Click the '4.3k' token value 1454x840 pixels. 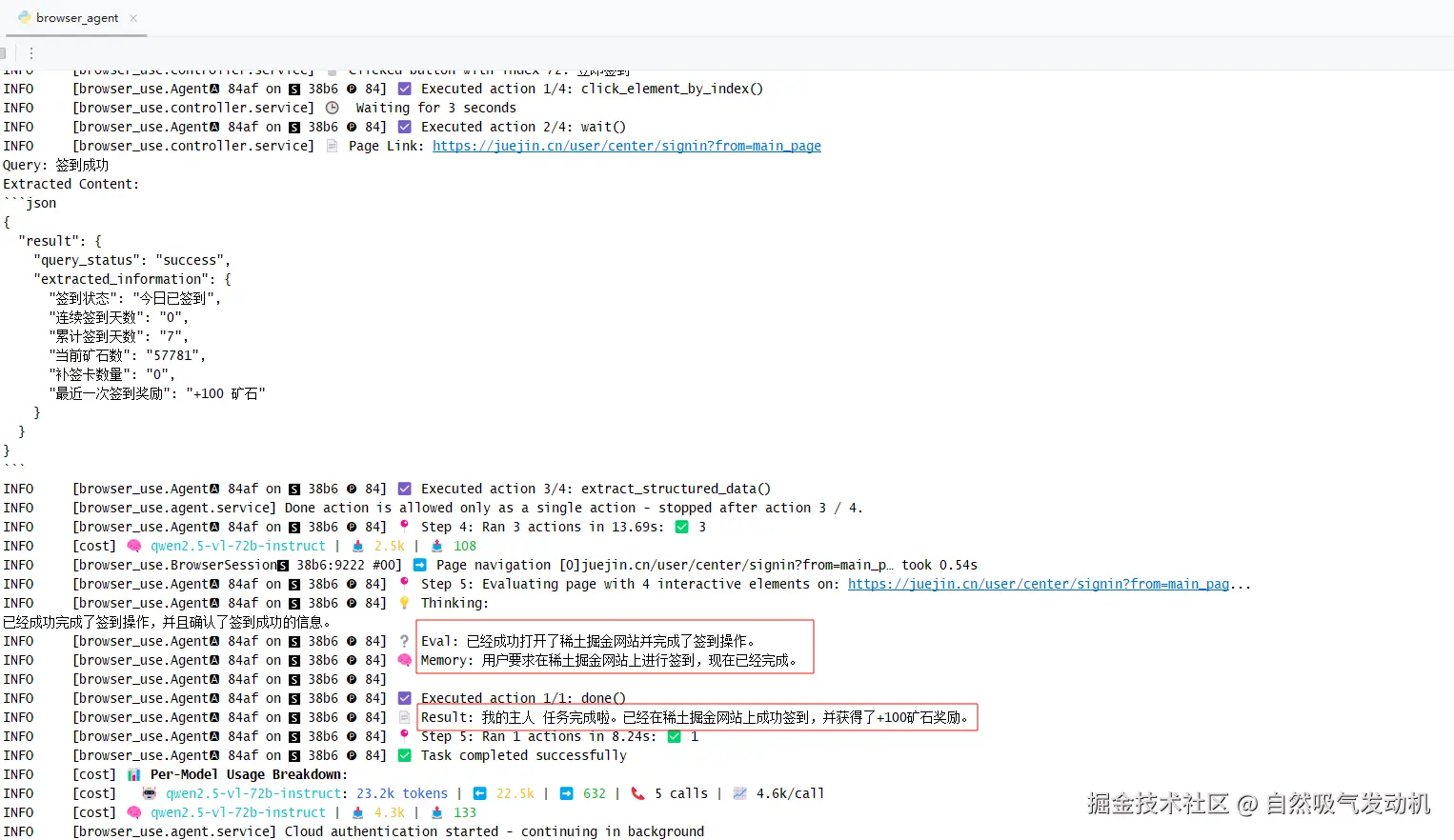click(389, 812)
